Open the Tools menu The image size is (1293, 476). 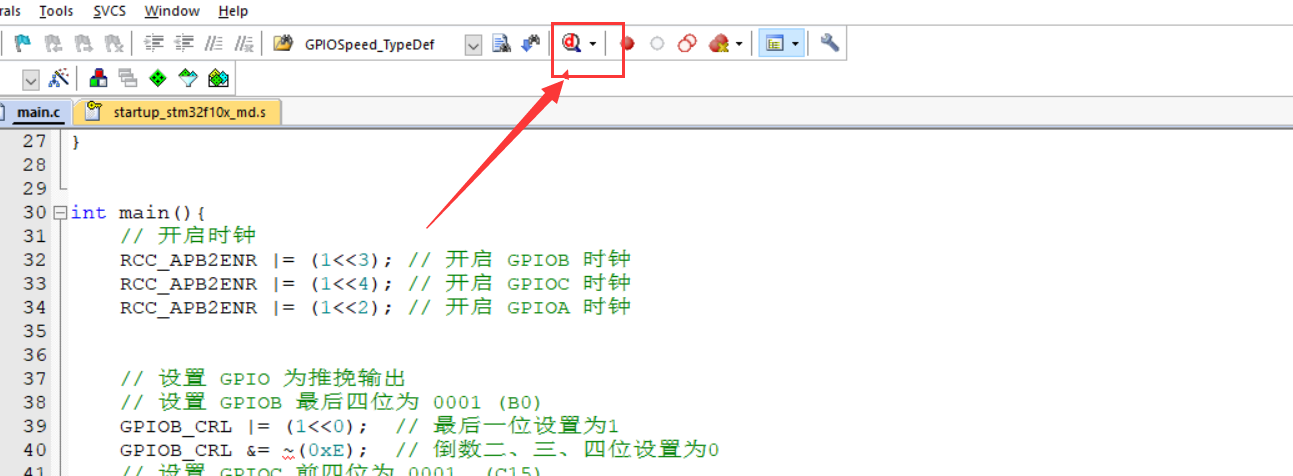[x=57, y=11]
